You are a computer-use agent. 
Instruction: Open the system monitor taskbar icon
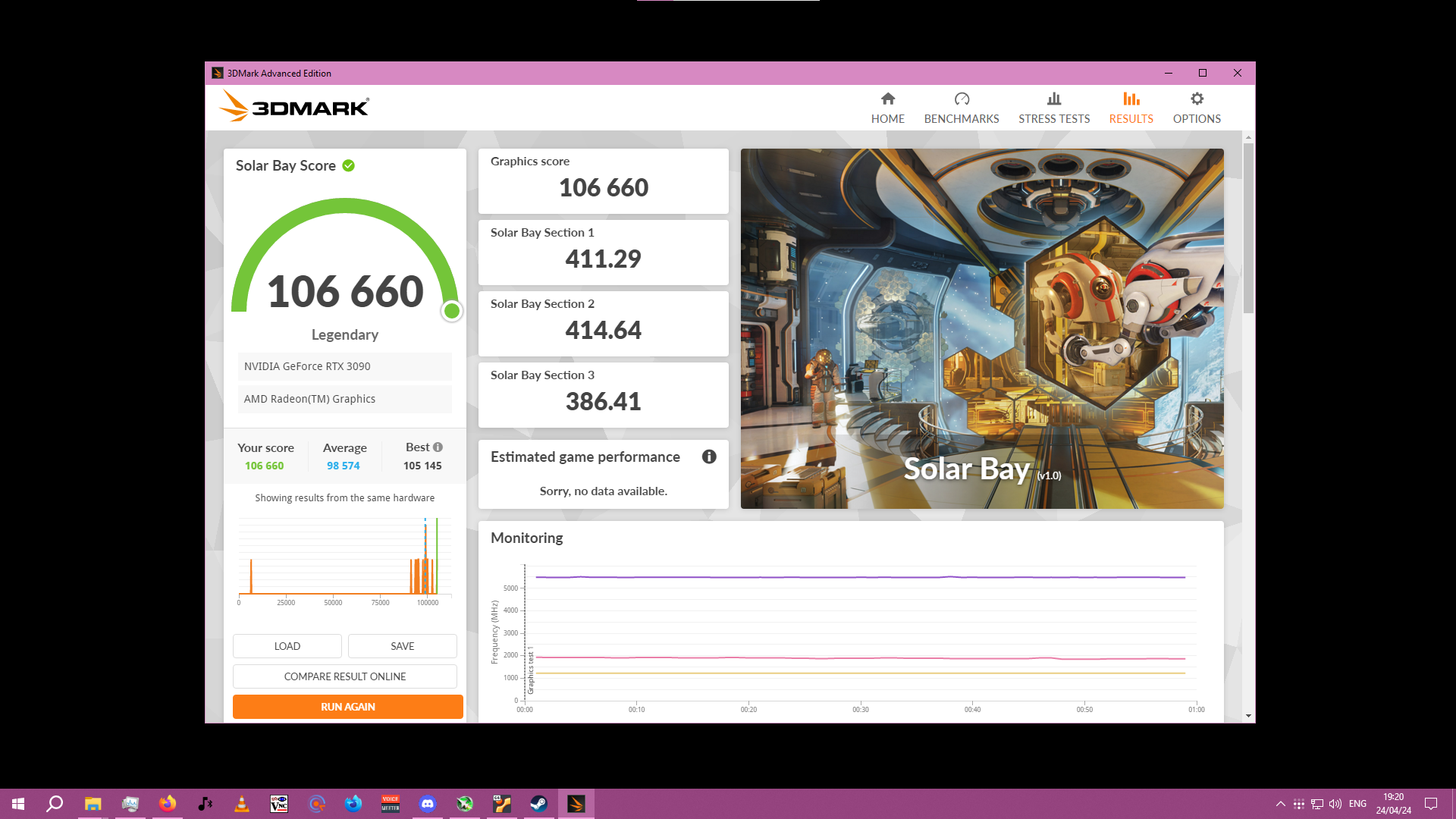(130, 804)
